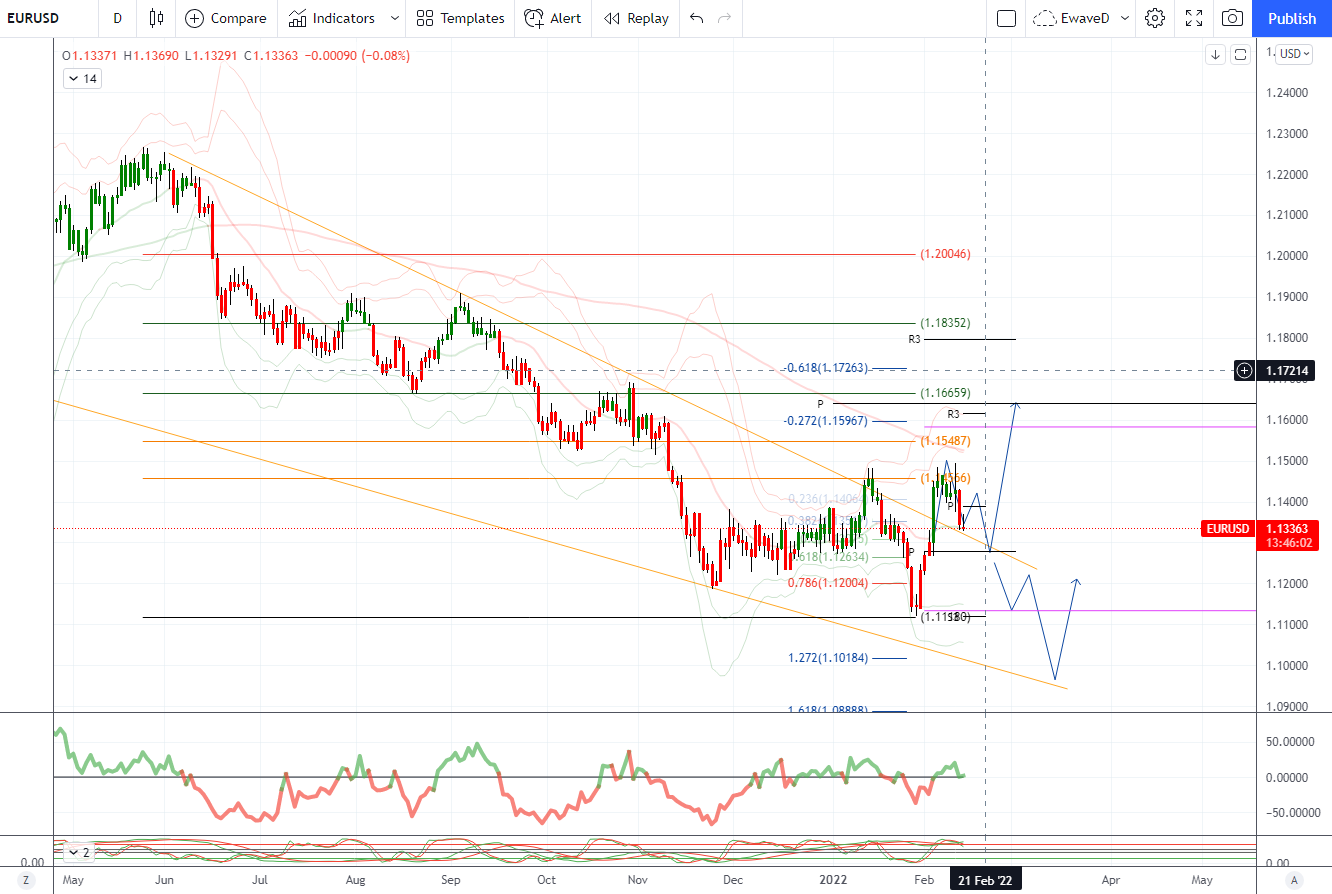The height and width of the screenshot is (894, 1332).
Task: Open indicator Templates menu
Action: [460, 18]
